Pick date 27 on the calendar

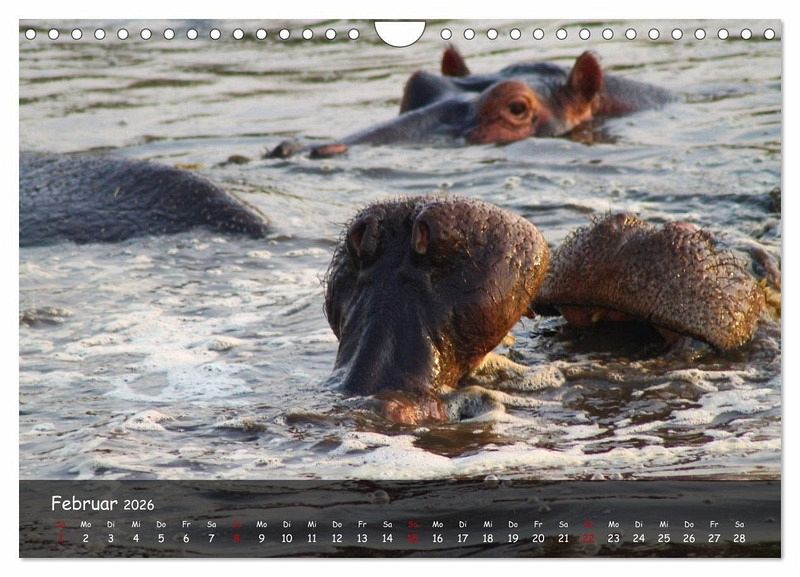(x=714, y=538)
